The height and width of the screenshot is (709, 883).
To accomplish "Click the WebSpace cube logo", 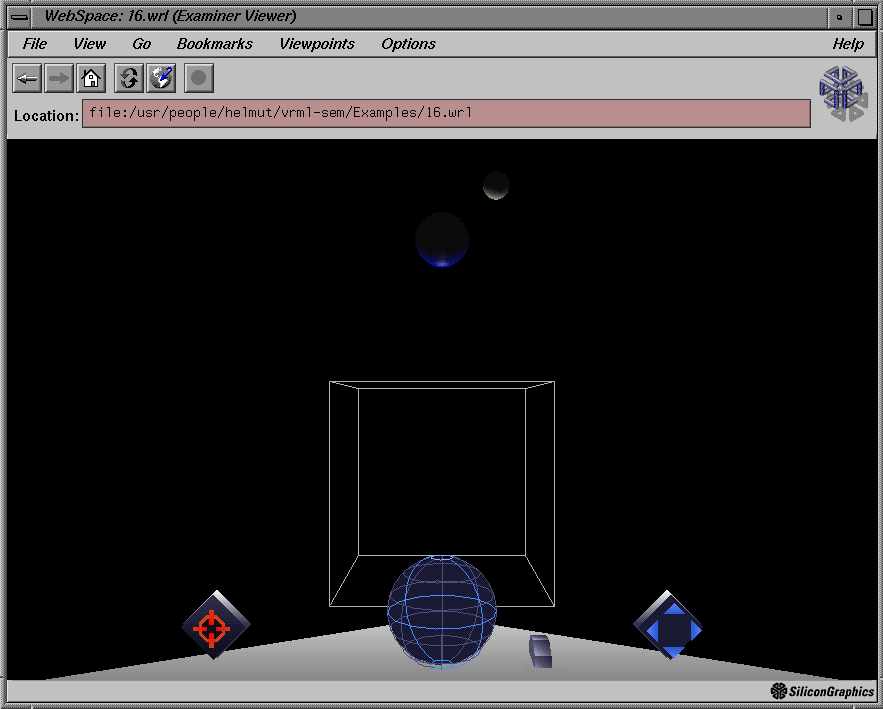I will pos(841,93).
